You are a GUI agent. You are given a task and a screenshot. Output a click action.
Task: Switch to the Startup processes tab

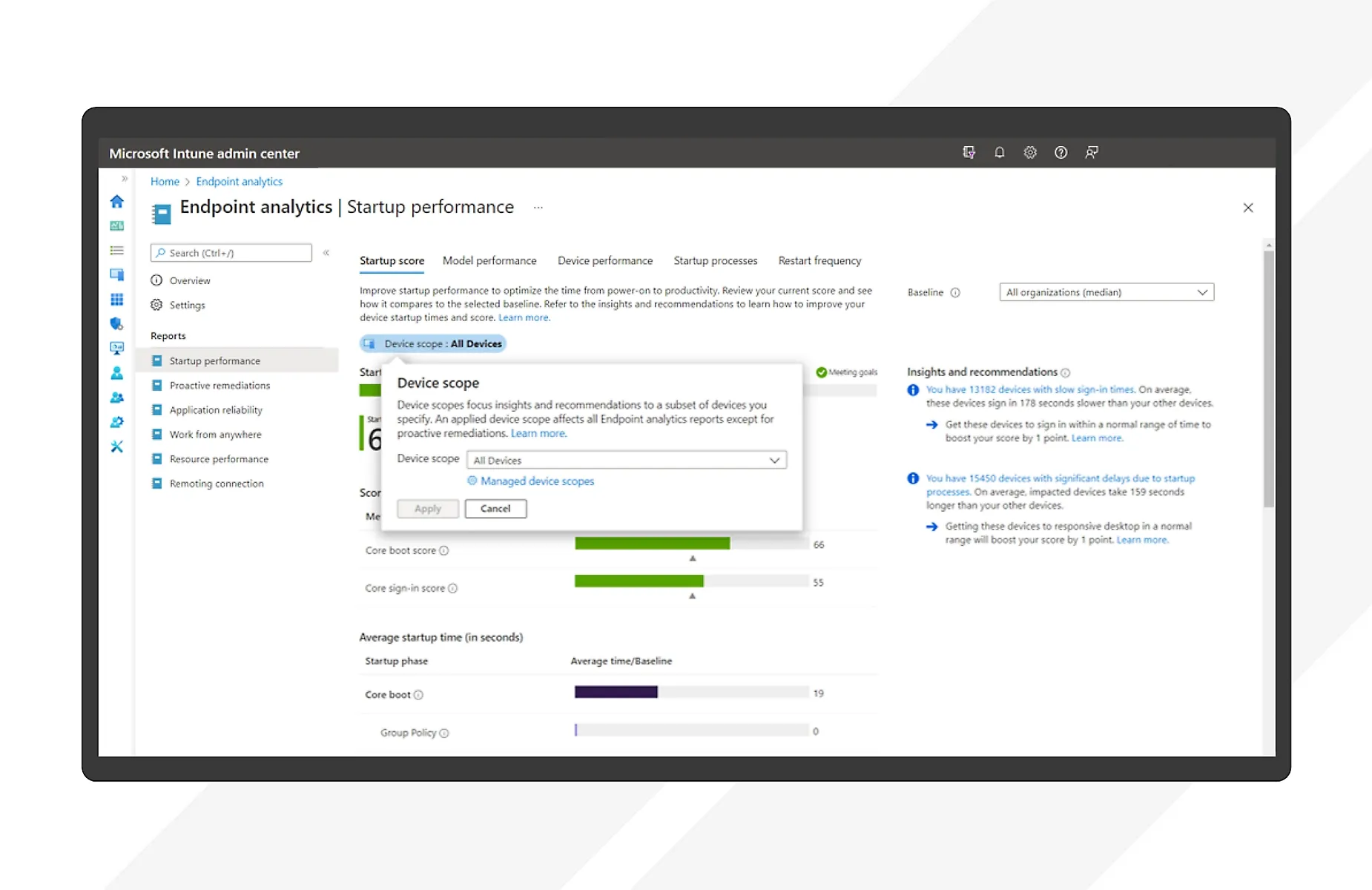(716, 261)
